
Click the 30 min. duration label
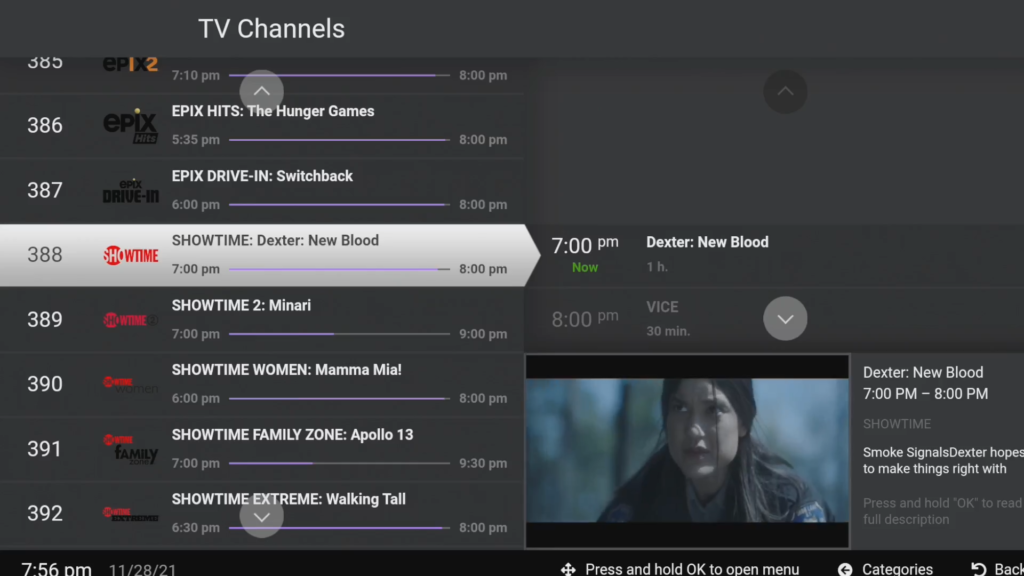(668, 332)
